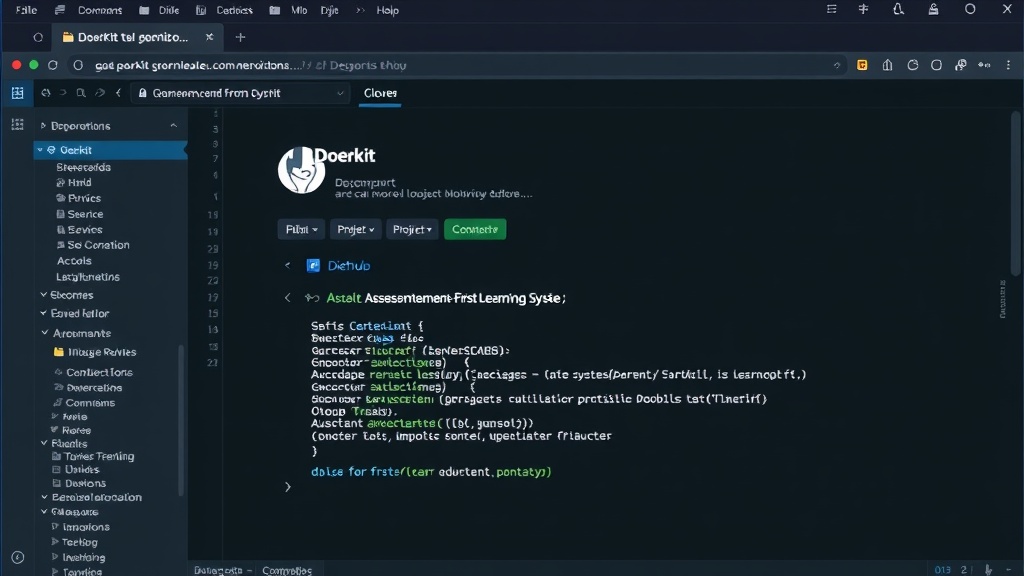Select Contiect tons in sidebar
This screenshot has height=576, width=1024.
(93, 372)
